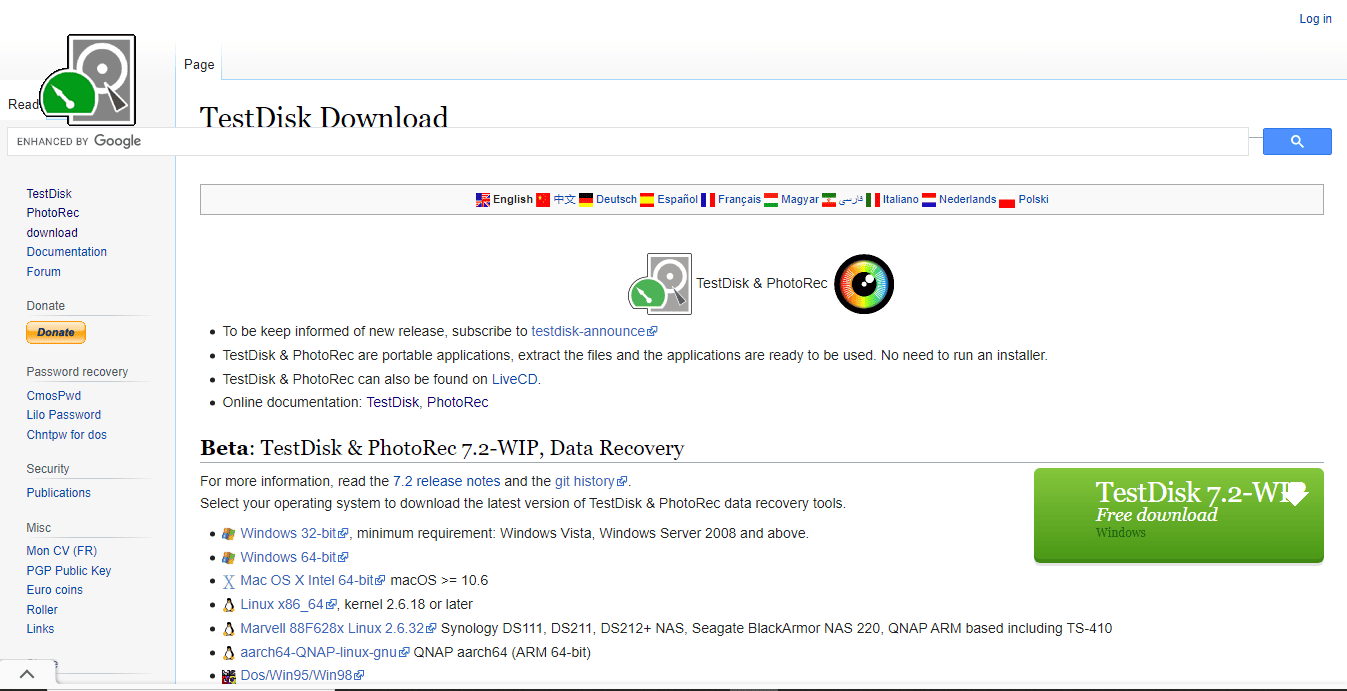1347x691 pixels.
Task: Follow the testdisk-announce link
Action: point(594,331)
